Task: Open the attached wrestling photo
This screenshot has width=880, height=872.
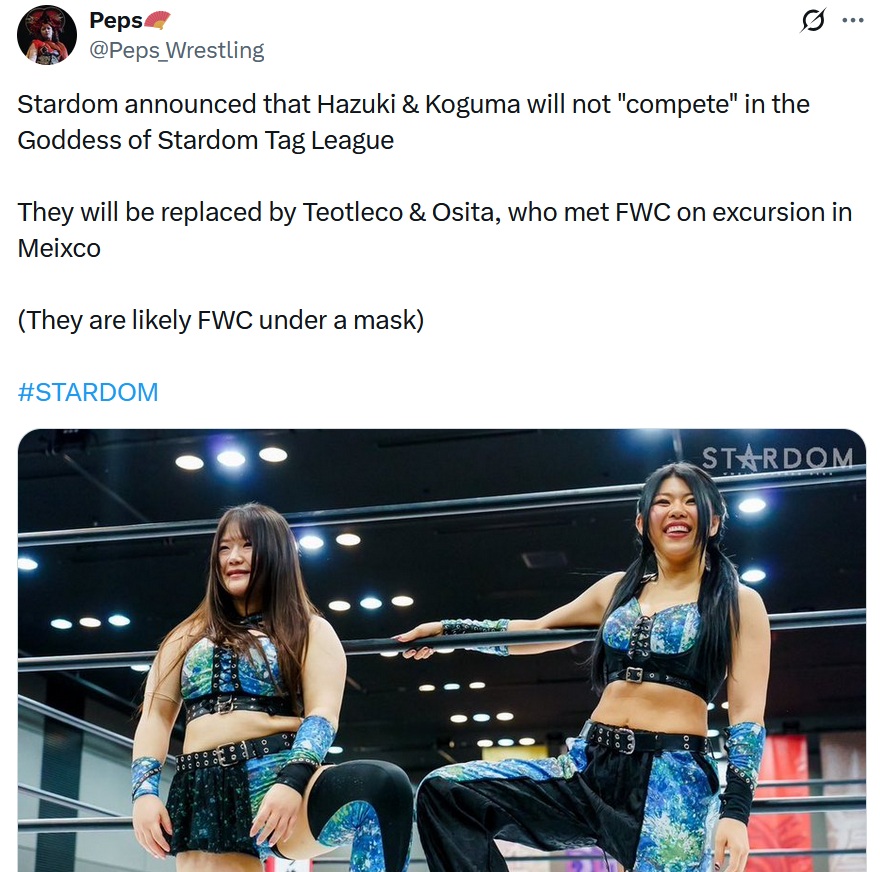Action: [442, 650]
